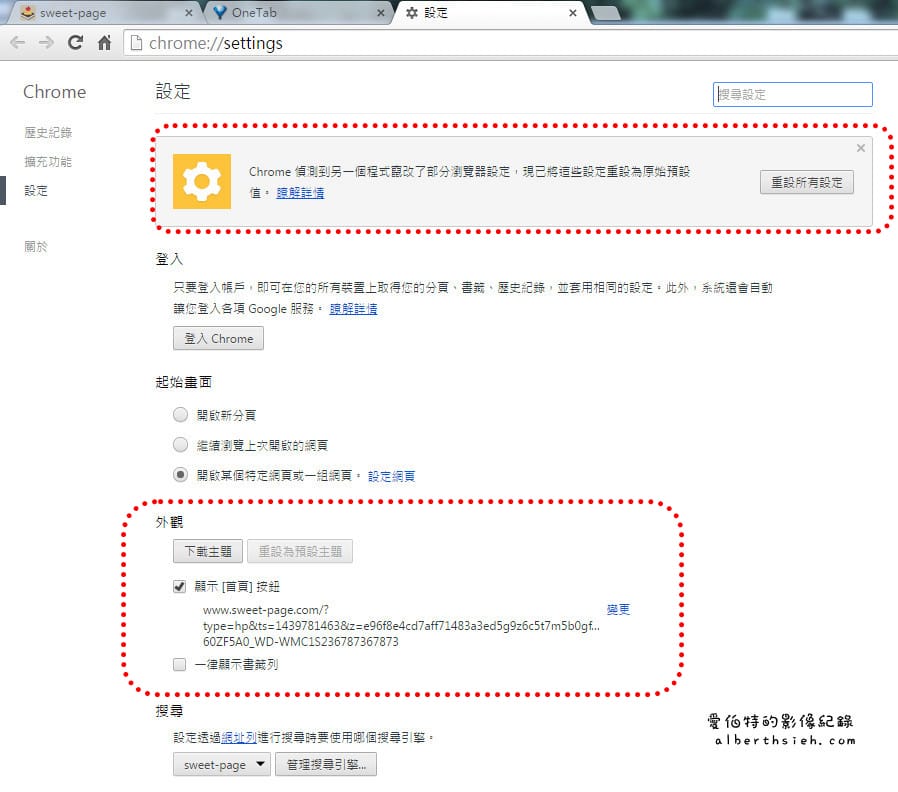Close the OneTab tab
This screenshot has height=792, width=898.
(381, 13)
